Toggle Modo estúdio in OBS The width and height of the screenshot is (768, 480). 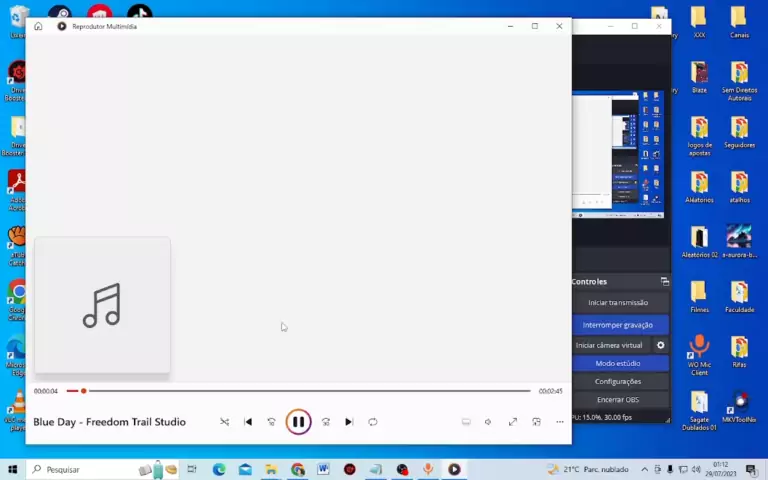[618, 363]
